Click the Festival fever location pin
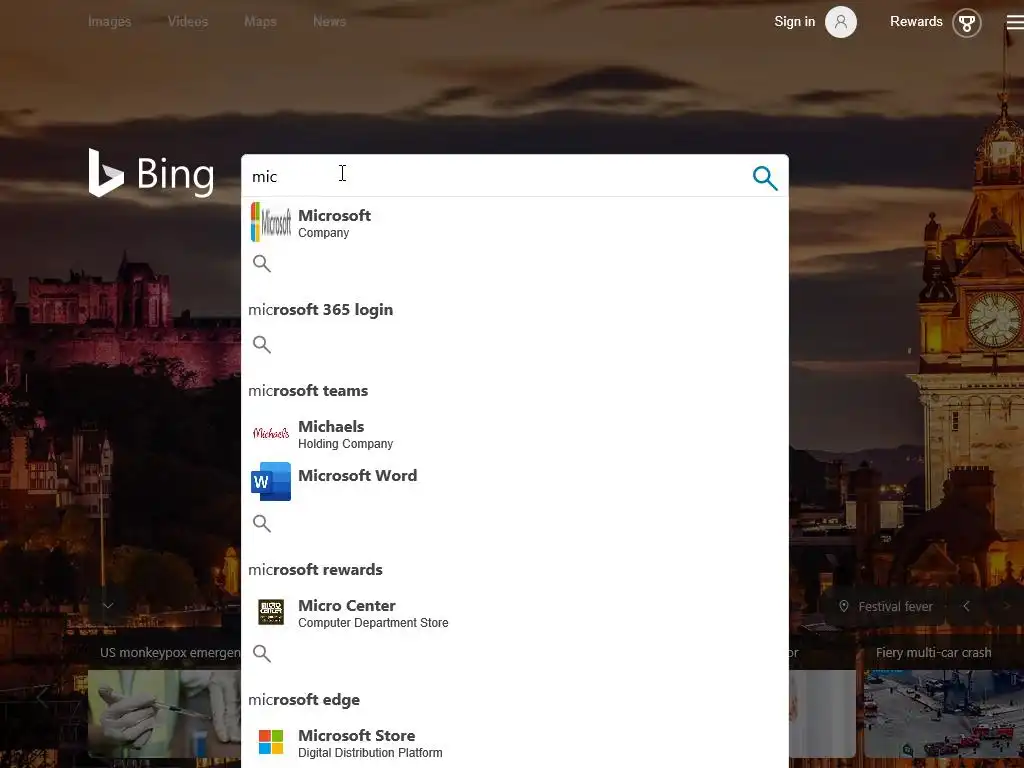This screenshot has width=1024, height=768. click(x=844, y=606)
